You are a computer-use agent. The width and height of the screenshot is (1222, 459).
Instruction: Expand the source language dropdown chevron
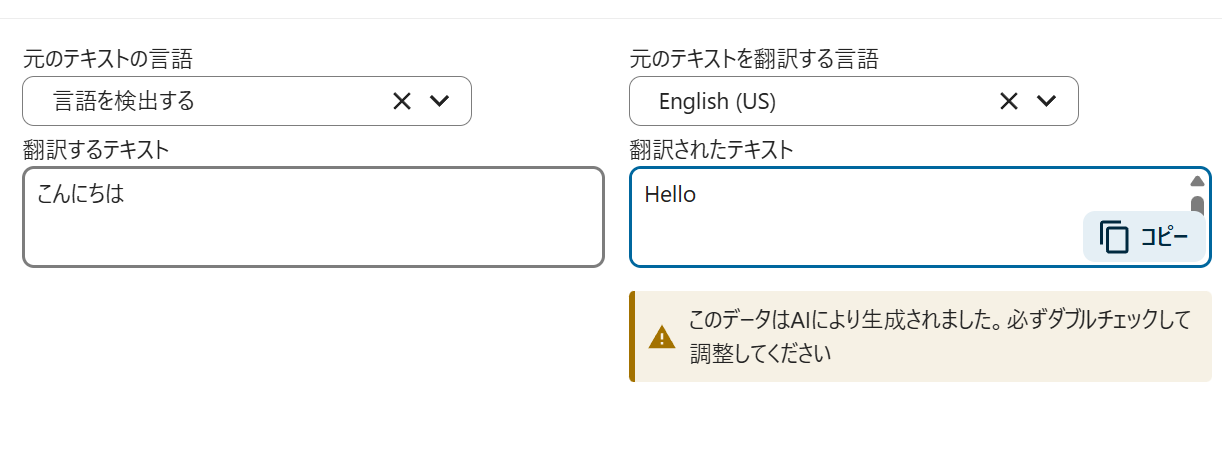click(439, 101)
